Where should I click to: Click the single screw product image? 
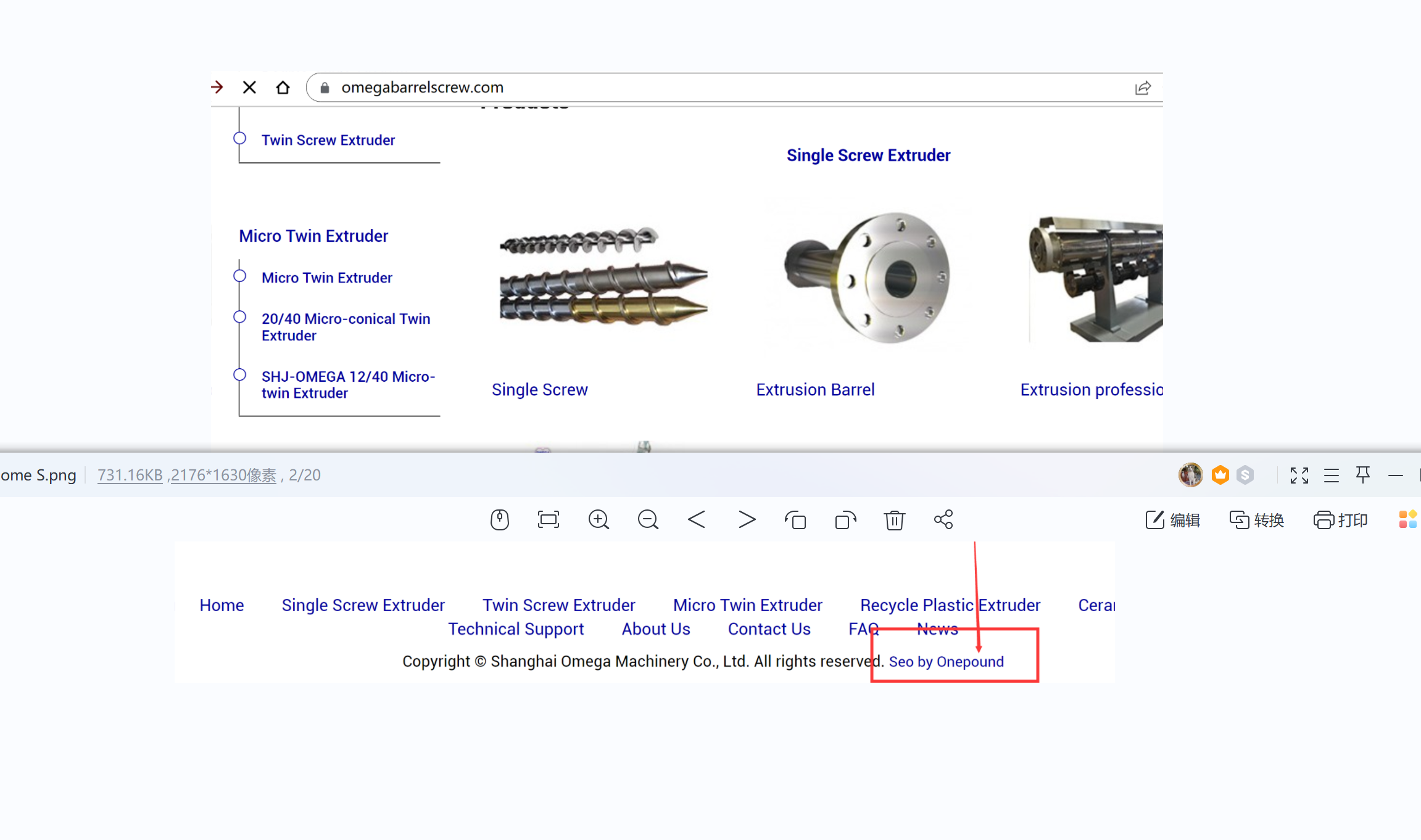tap(603, 276)
